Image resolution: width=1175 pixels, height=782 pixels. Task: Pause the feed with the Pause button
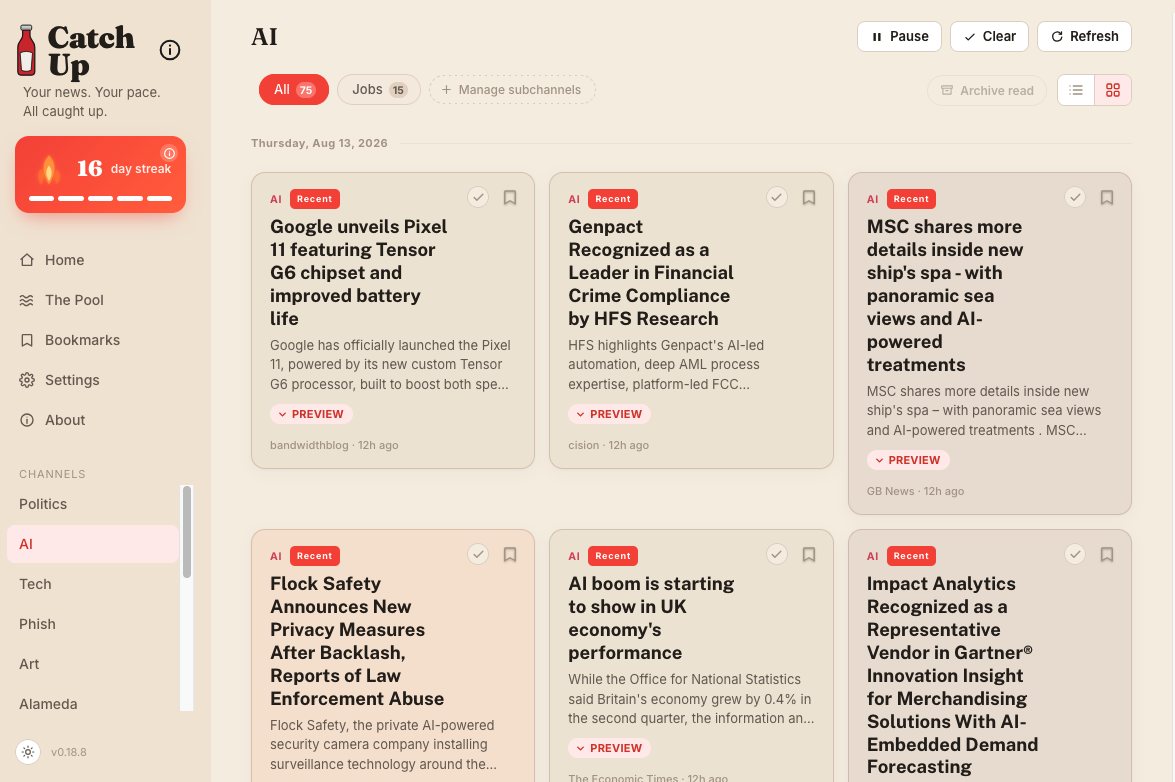(x=899, y=37)
